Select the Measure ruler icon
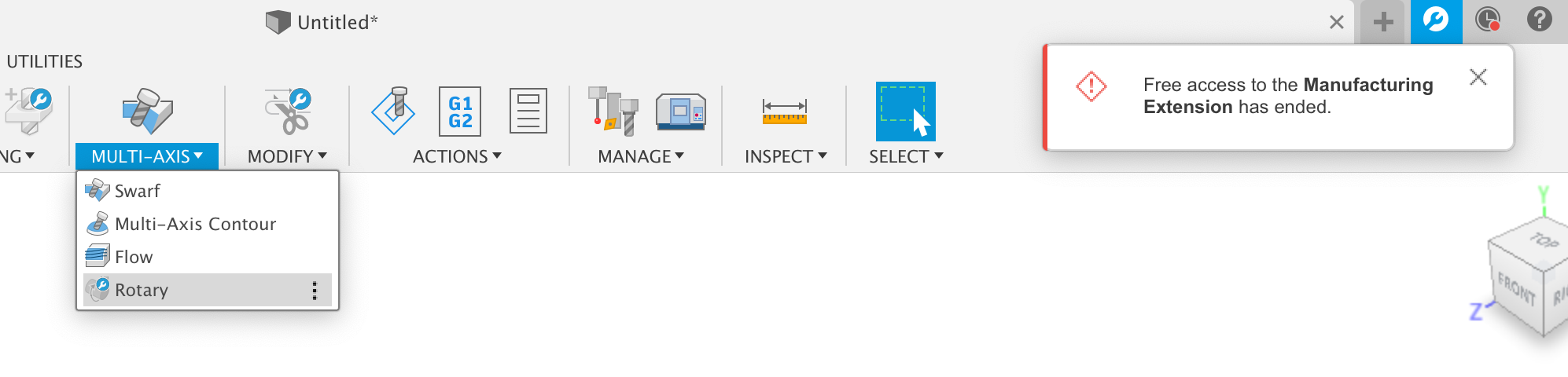This screenshot has height=377, width=1568. pyautogui.click(x=784, y=111)
